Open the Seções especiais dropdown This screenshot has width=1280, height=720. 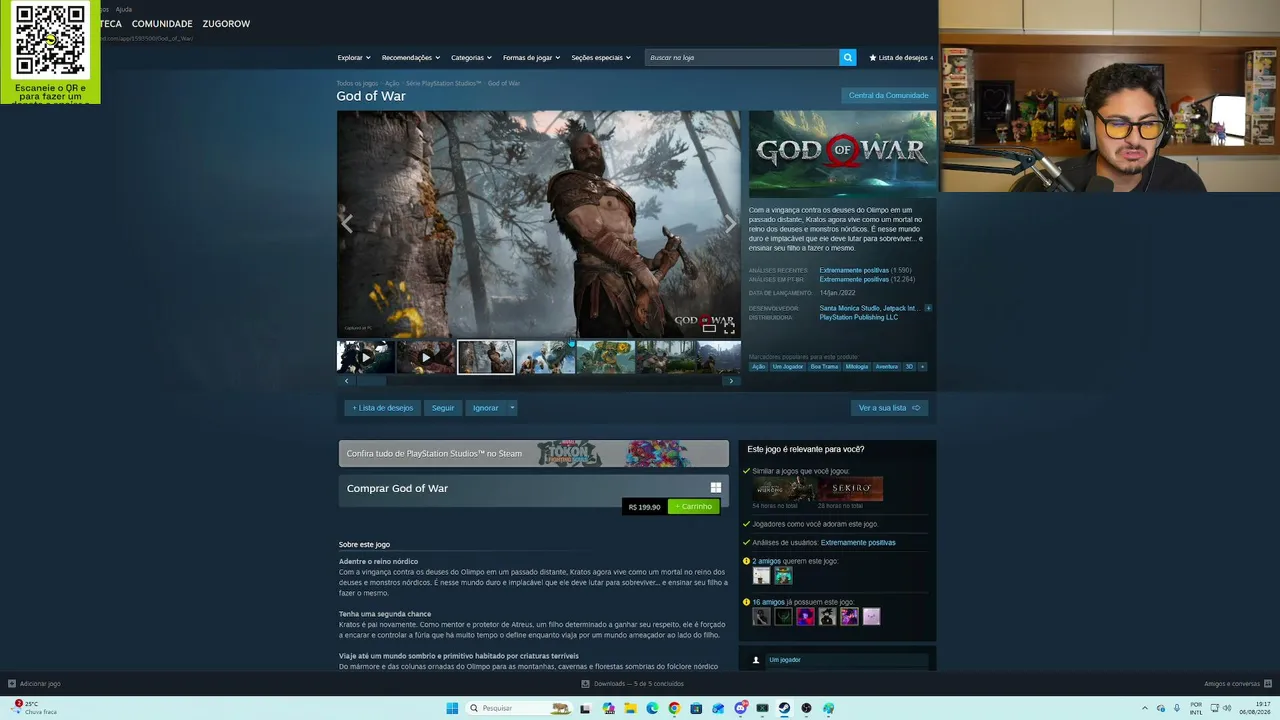pos(601,58)
